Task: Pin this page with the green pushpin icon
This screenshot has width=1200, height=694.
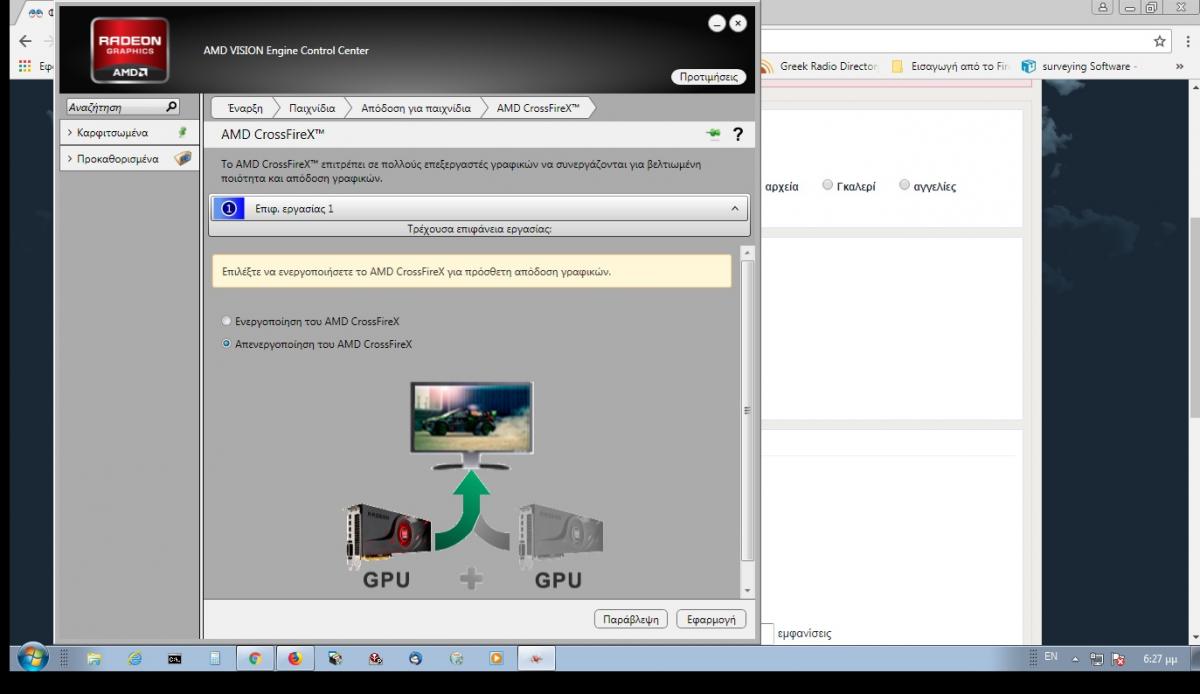Action: pos(713,134)
